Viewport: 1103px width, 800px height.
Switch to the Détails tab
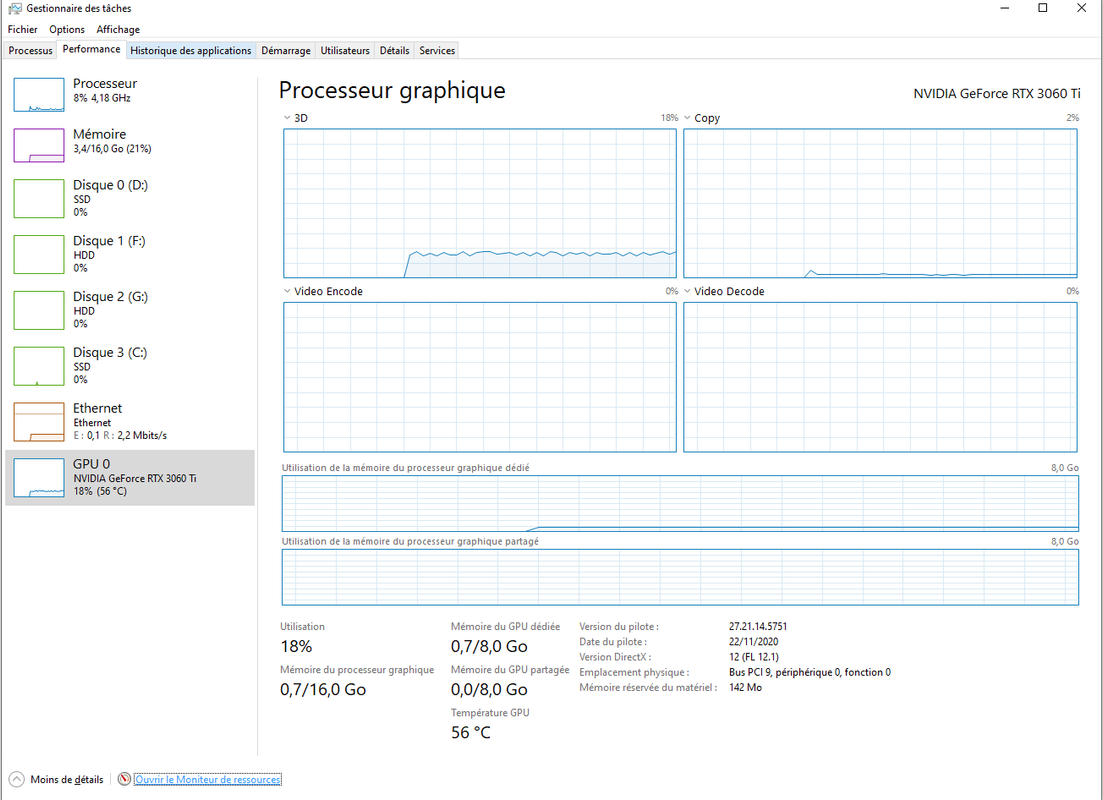395,51
